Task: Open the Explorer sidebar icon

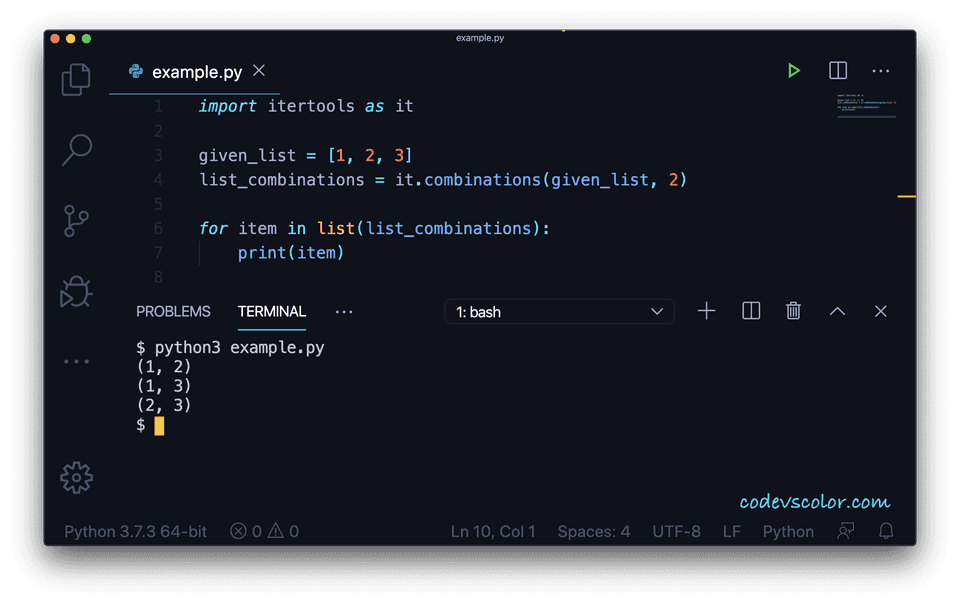Action: pos(76,79)
